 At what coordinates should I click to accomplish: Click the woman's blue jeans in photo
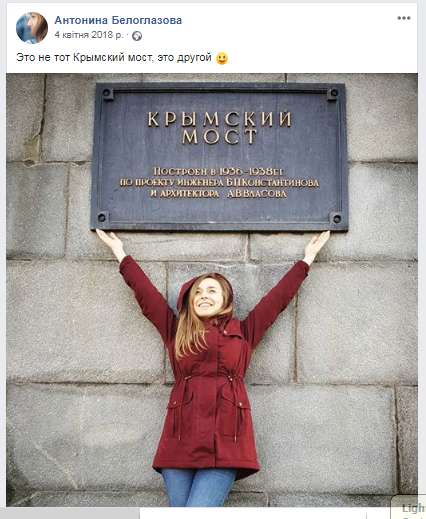(199, 487)
